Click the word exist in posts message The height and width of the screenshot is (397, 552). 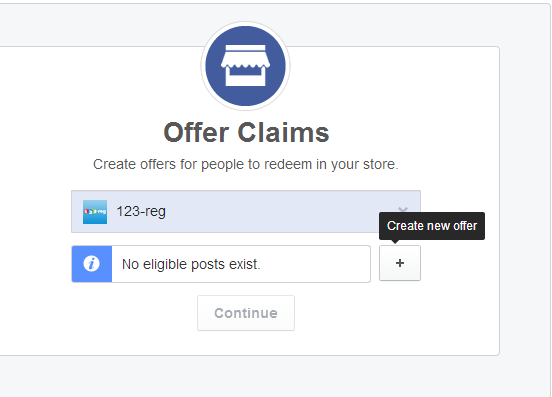[244, 264]
